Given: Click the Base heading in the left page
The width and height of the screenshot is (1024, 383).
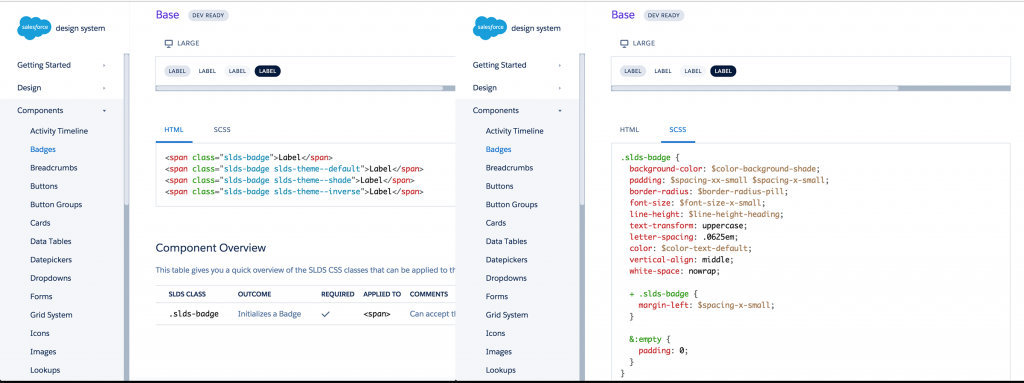Looking at the screenshot, I should pos(167,14).
